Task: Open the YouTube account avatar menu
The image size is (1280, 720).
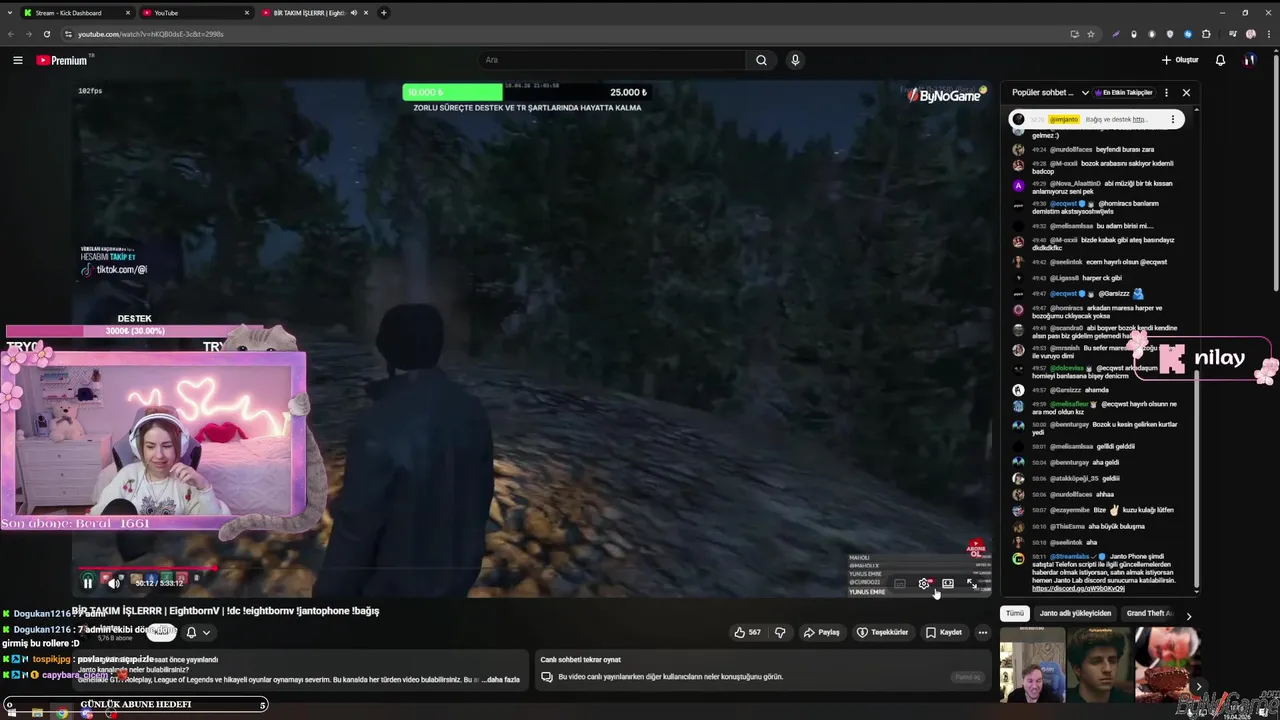Action: 1249,60
